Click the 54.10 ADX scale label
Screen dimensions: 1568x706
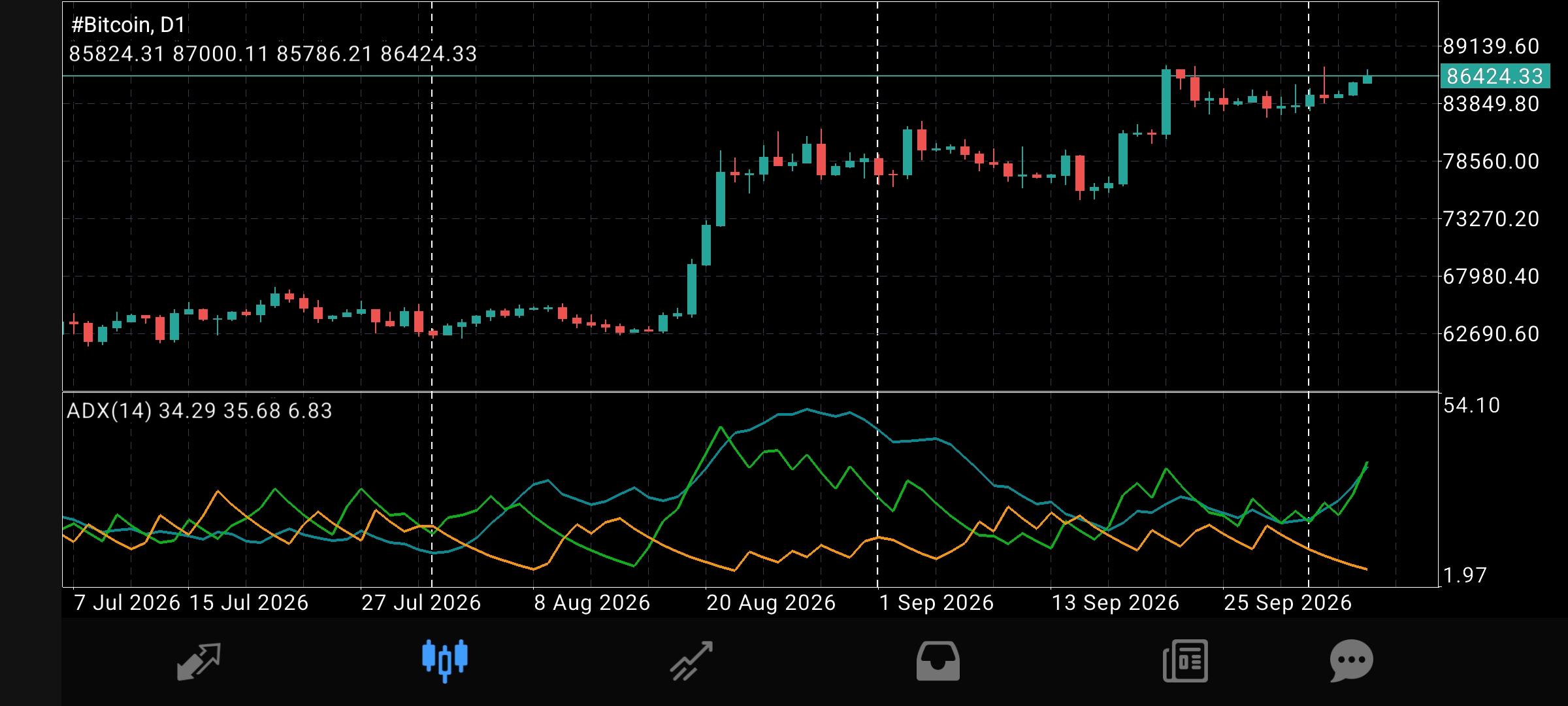pyautogui.click(x=1471, y=405)
